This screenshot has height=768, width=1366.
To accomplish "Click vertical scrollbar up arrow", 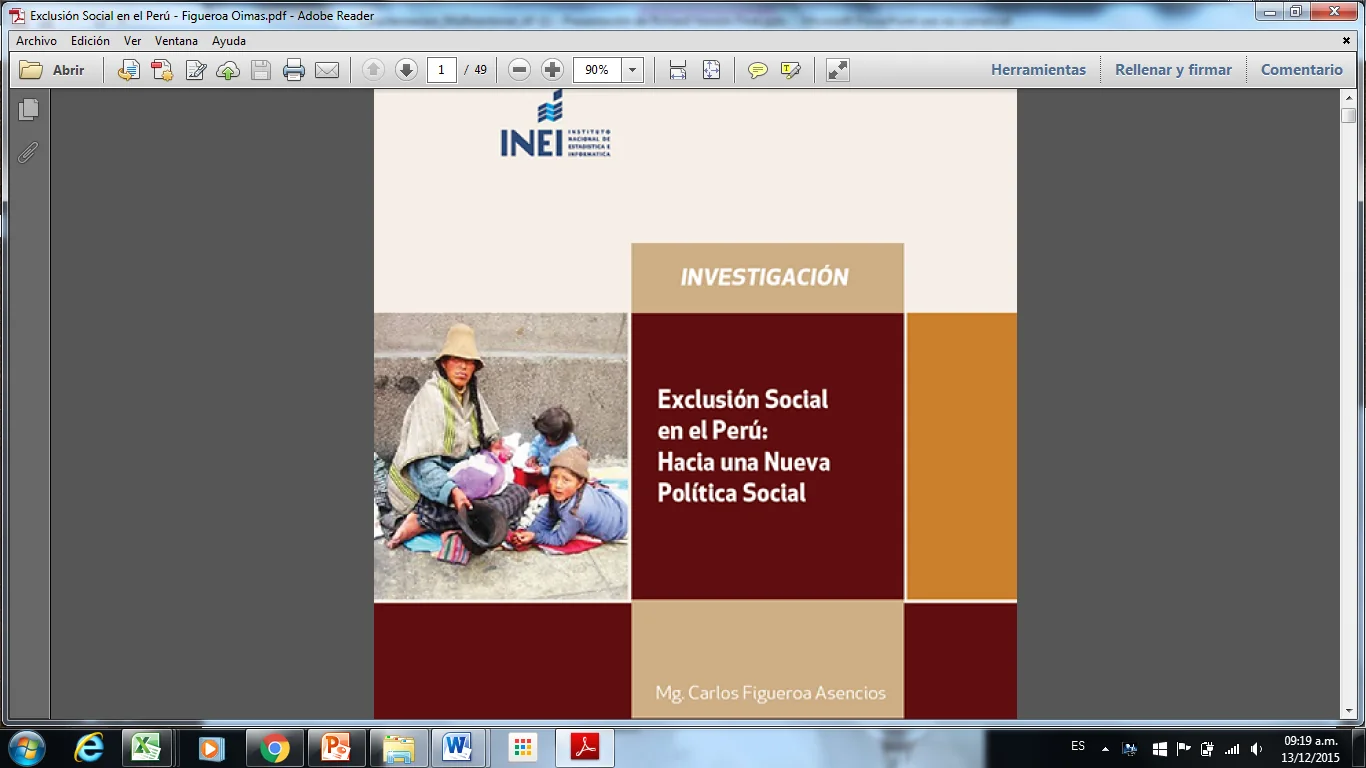I will [x=1348, y=97].
